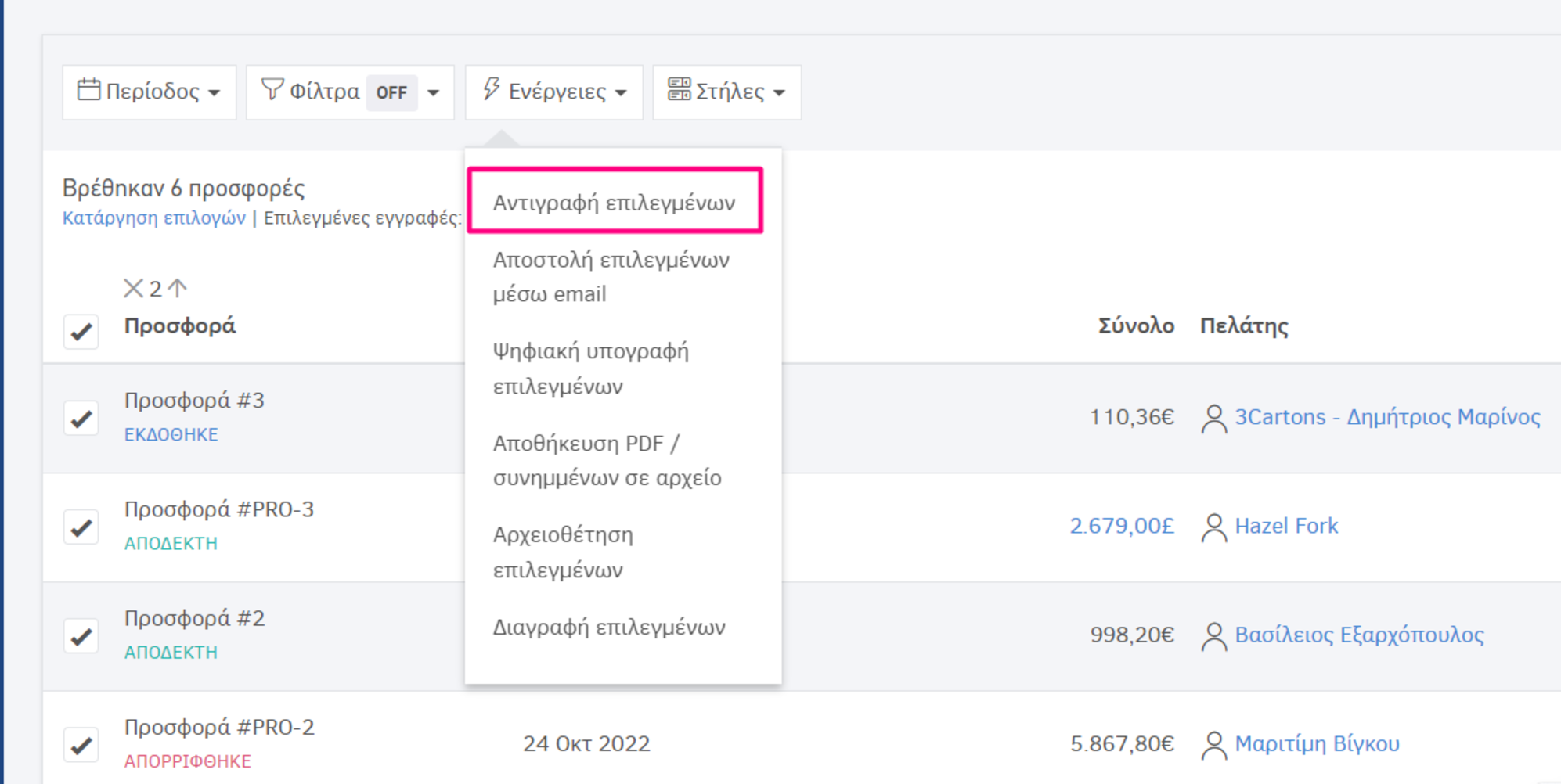Open customer Βασίλειος Εξαρχόπουλος link
The height and width of the screenshot is (784, 1561).
[1359, 635]
